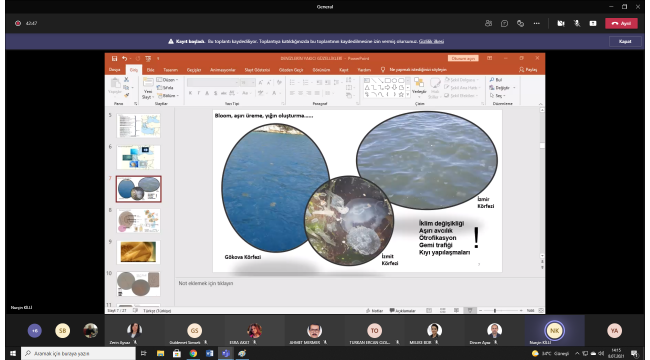Image resolution: width=650 pixels, height=360 pixels.
Task: Open the Görünüm ribbon tab
Action: [x=321, y=70]
